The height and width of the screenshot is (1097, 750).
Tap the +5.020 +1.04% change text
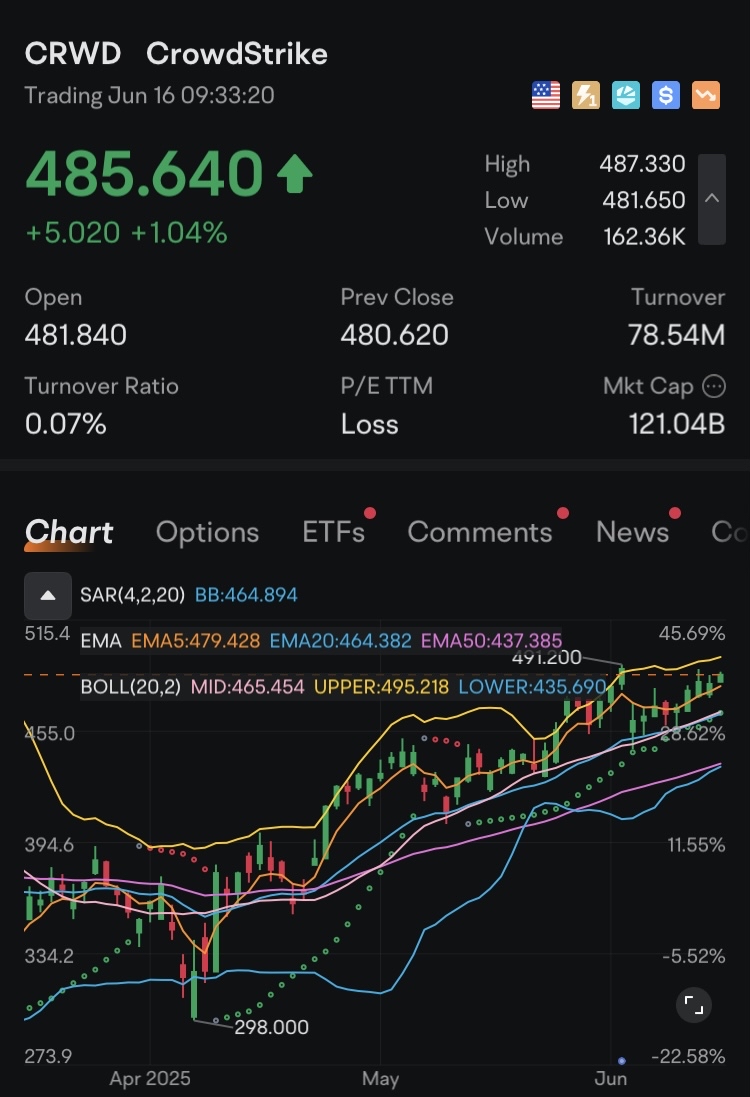(126, 233)
